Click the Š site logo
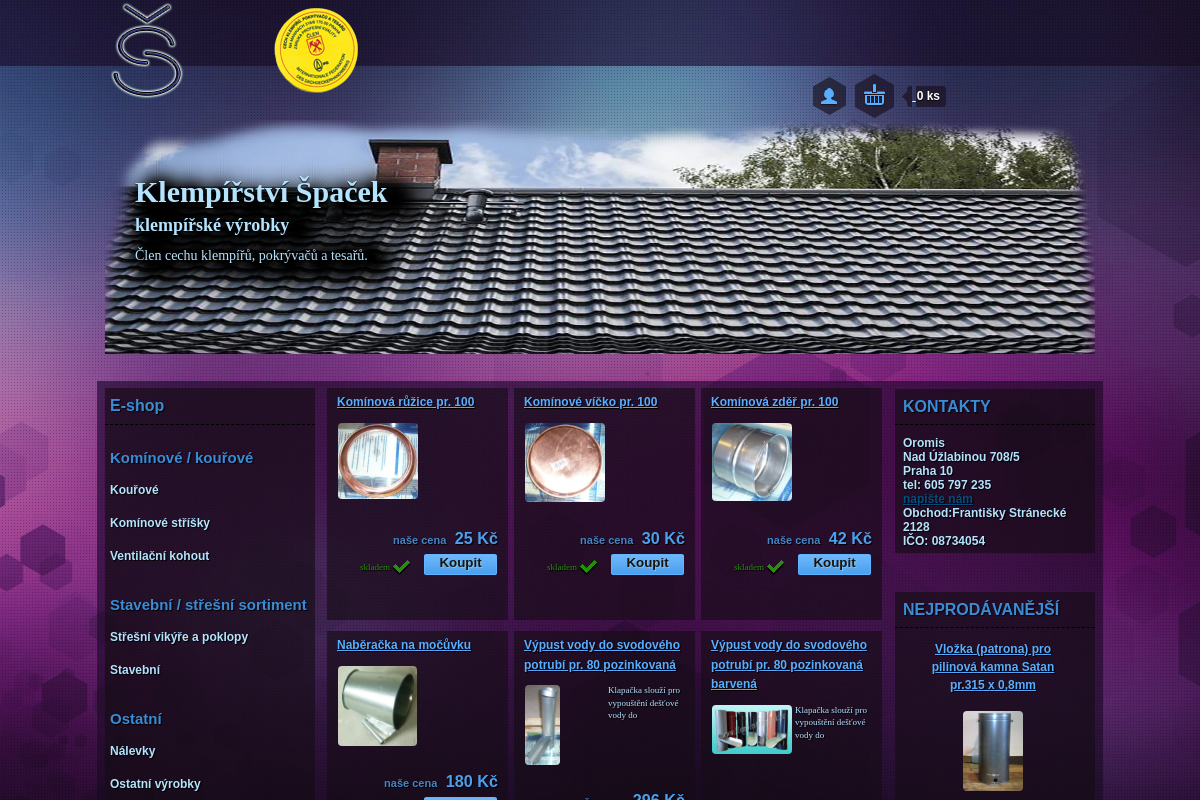Image resolution: width=1200 pixels, height=800 pixels. [147, 51]
